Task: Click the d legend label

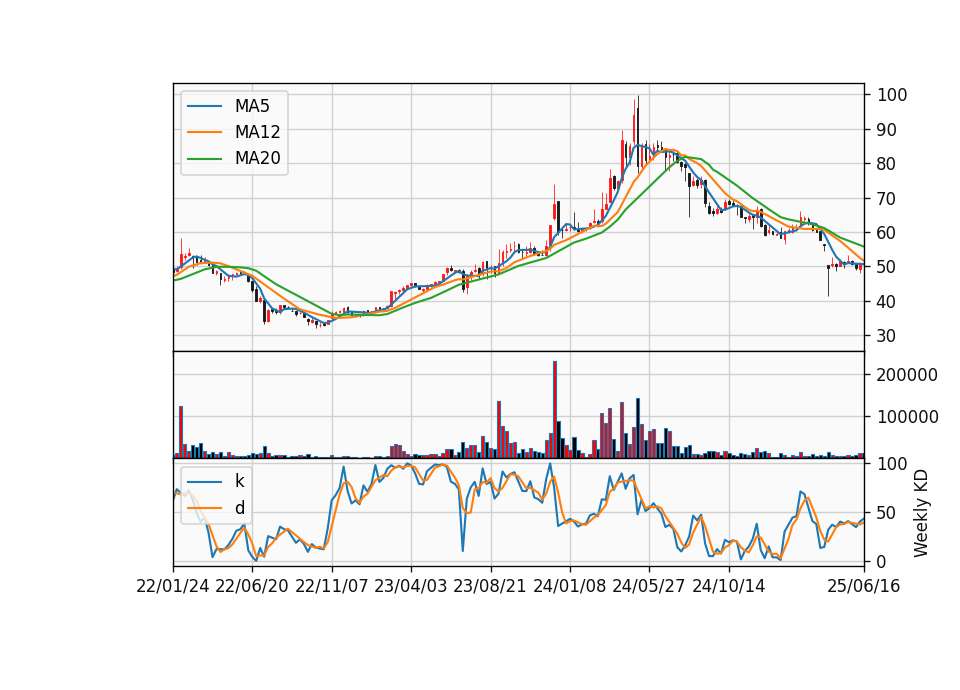Action: tap(239, 508)
